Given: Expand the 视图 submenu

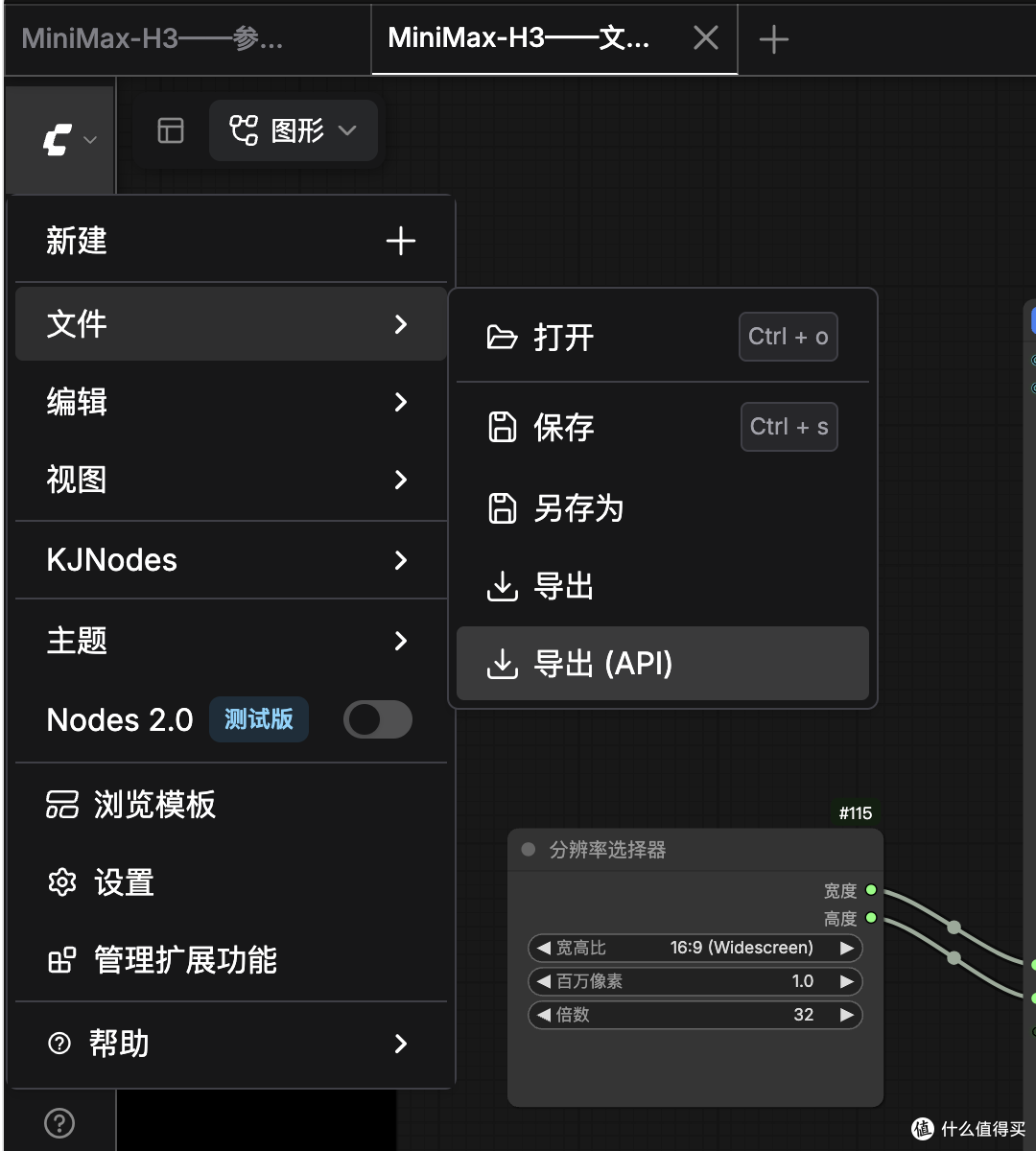Looking at the screenshot, I should [x=231, y=480].
